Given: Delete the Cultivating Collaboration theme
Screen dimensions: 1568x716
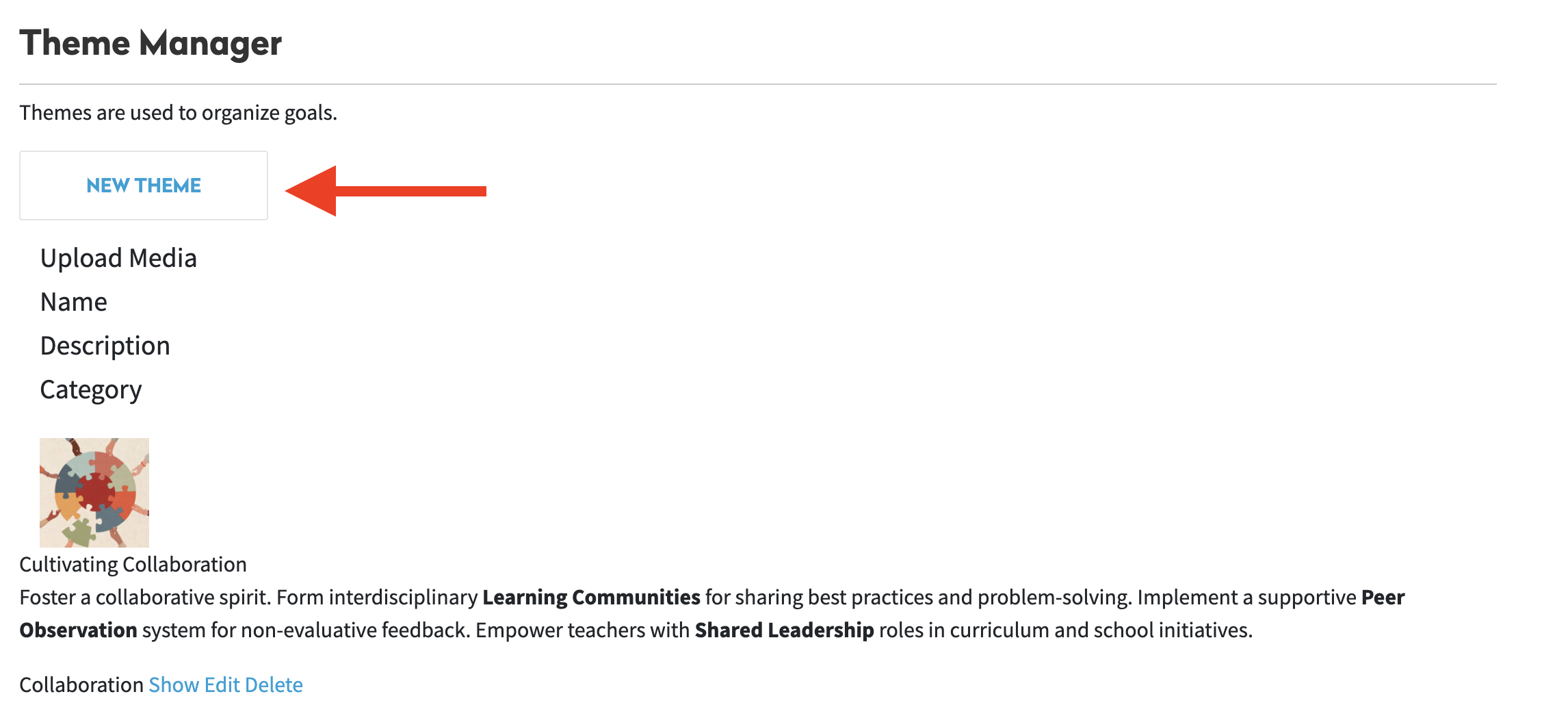Looking at the screenshot, I should [274, 685].
